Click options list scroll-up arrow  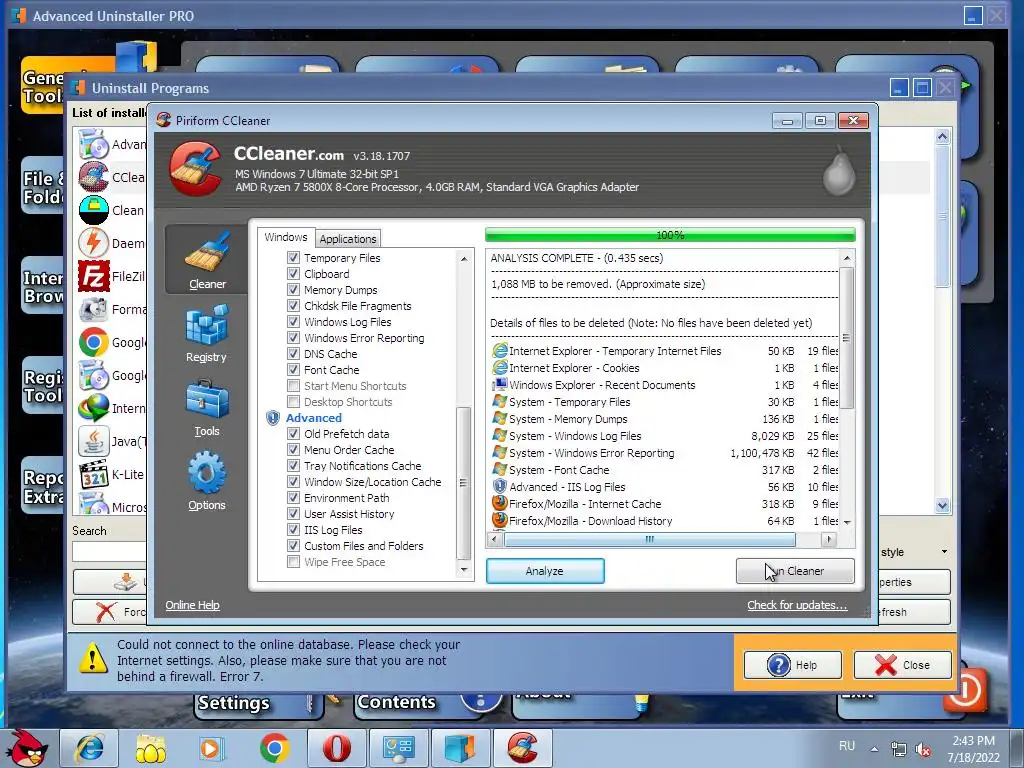(464, 259)
